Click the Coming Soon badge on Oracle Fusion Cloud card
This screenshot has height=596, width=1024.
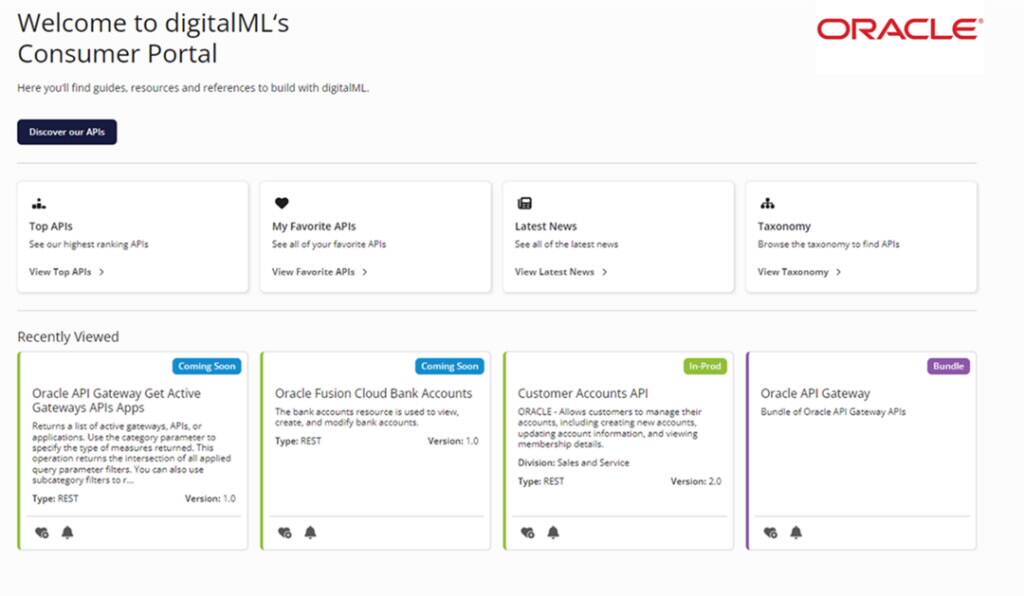point(449,366)
